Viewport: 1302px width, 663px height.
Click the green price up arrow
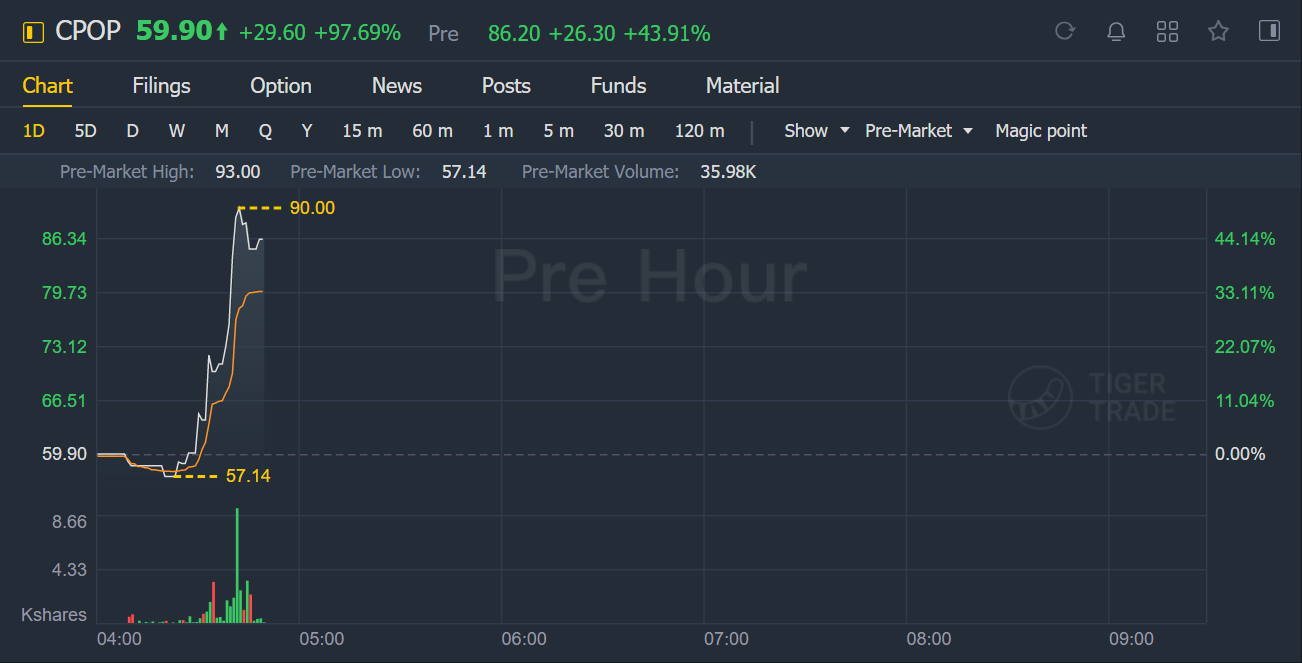click(x=222, y=33)
